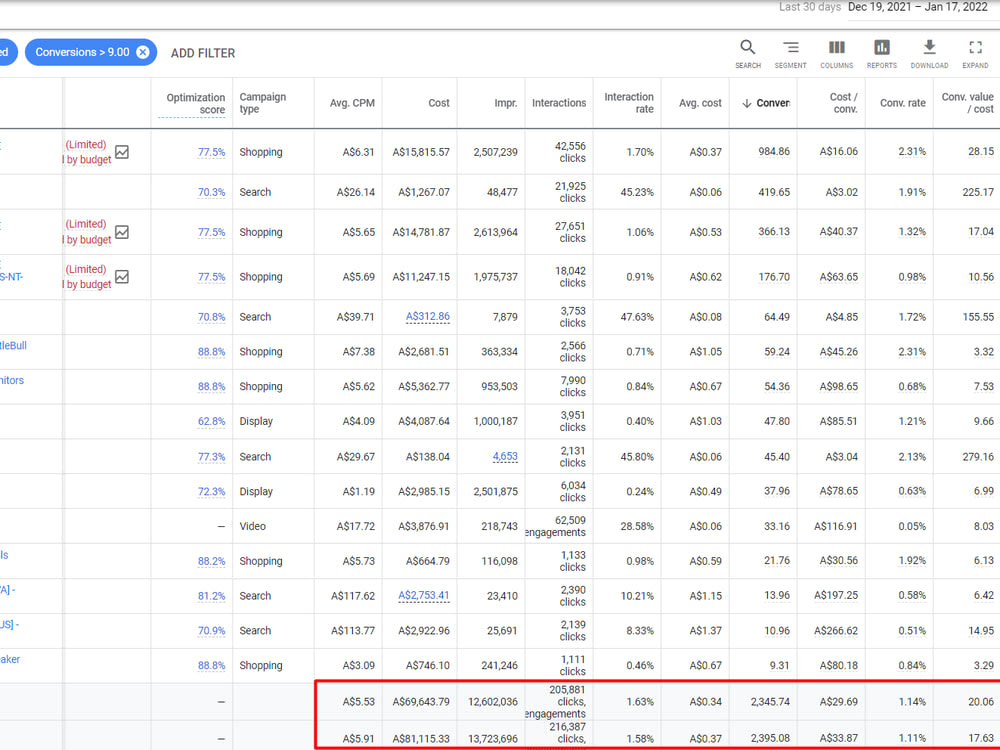Click the Impr. column header

click(x=506, y=103)
